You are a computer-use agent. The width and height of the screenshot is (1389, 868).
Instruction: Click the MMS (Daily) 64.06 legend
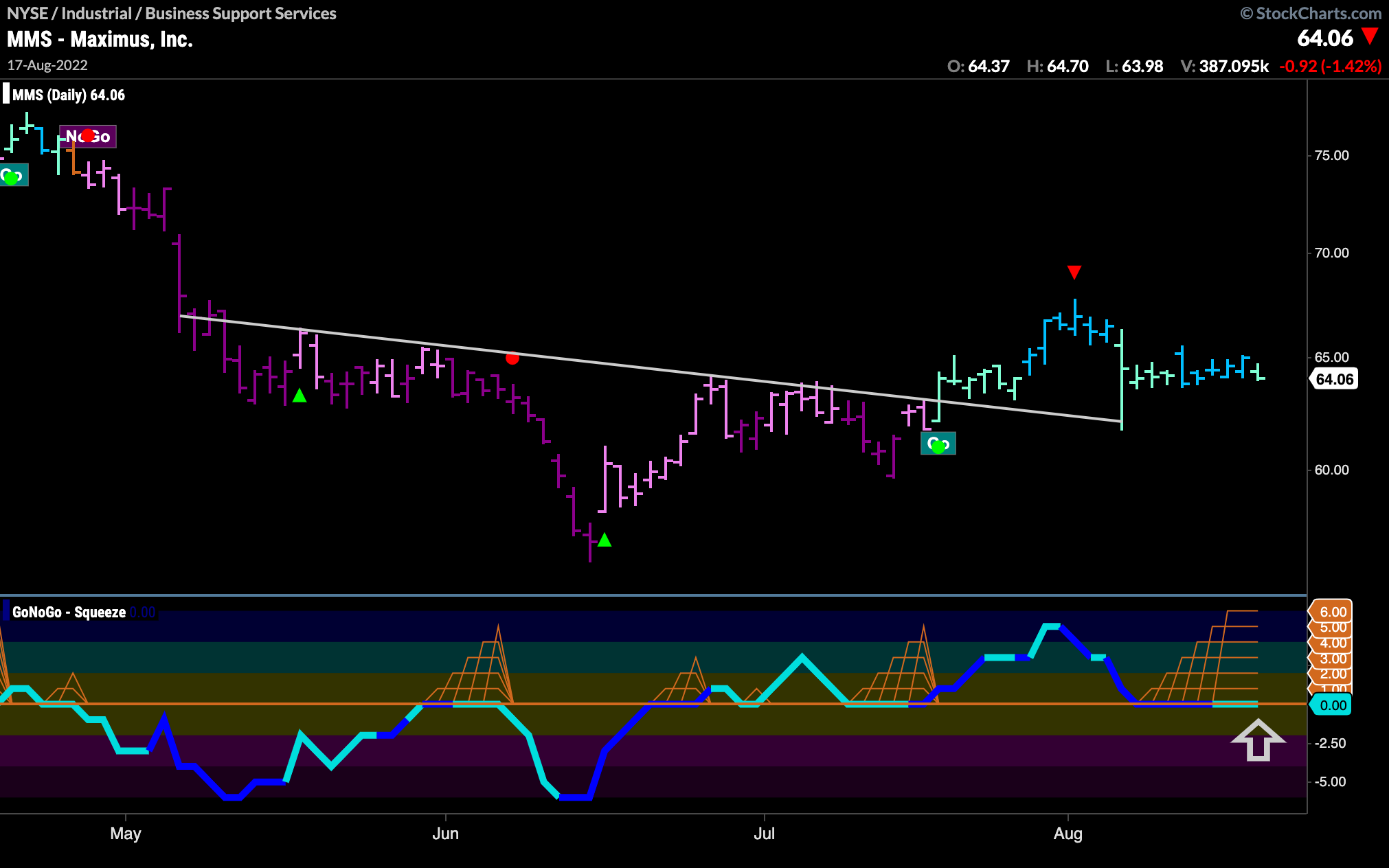68,95
